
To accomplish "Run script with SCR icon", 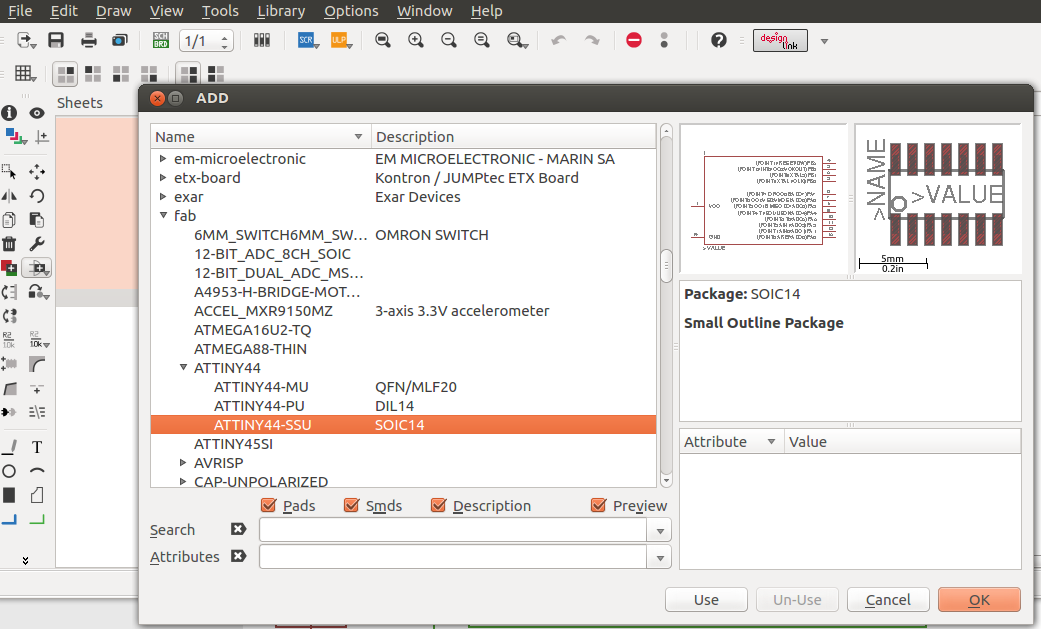I will pyautogui.click(x=307, y=41).
